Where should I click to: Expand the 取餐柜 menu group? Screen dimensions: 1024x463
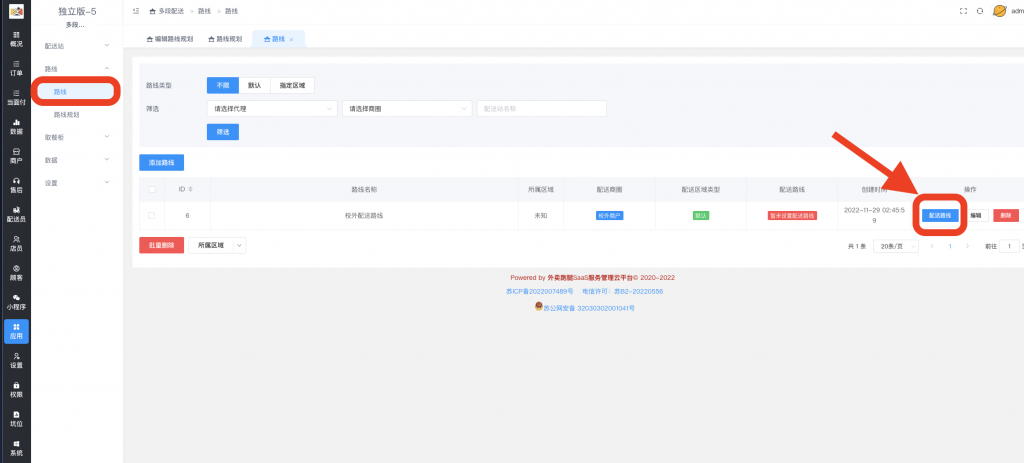[77, 137]
